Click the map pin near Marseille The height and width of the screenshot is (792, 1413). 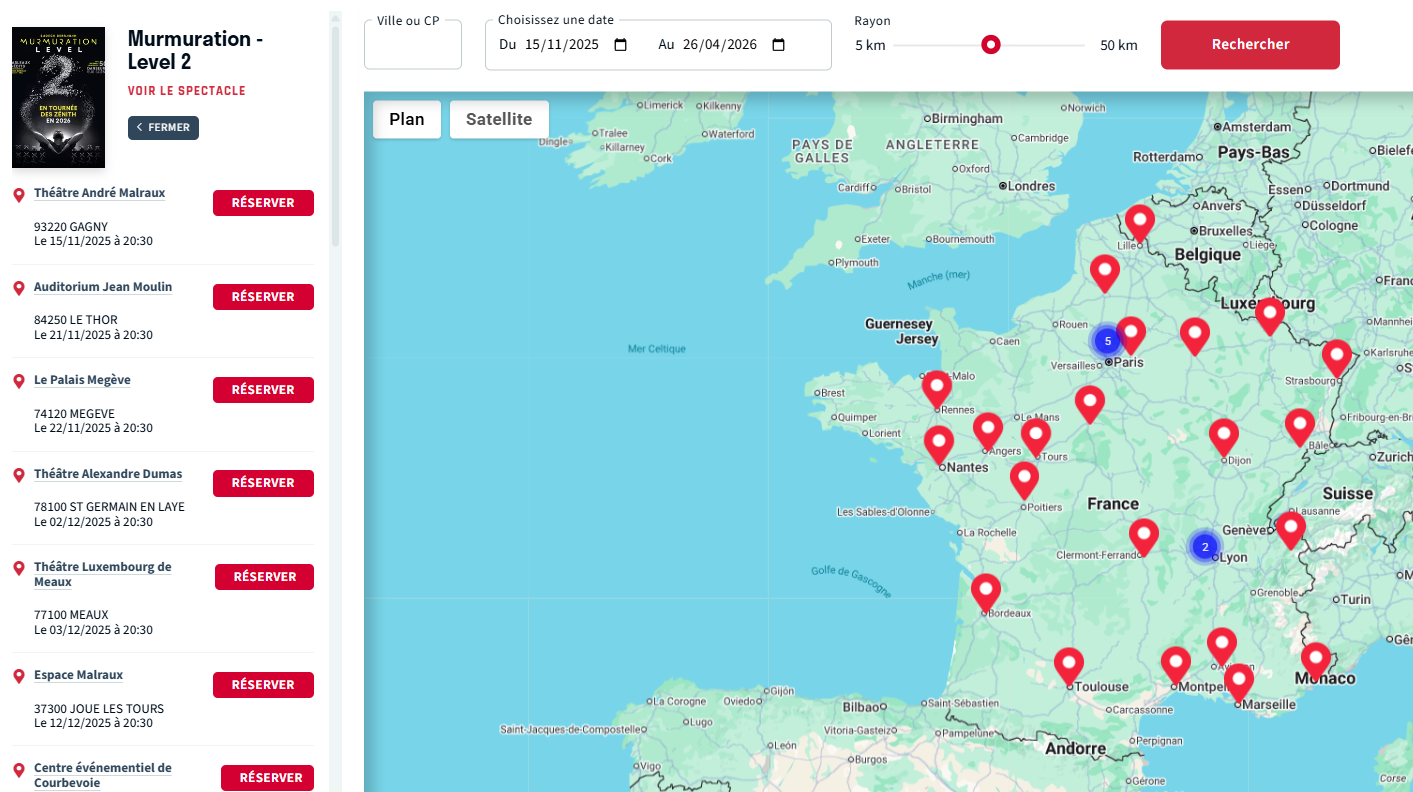point(1239,680)
